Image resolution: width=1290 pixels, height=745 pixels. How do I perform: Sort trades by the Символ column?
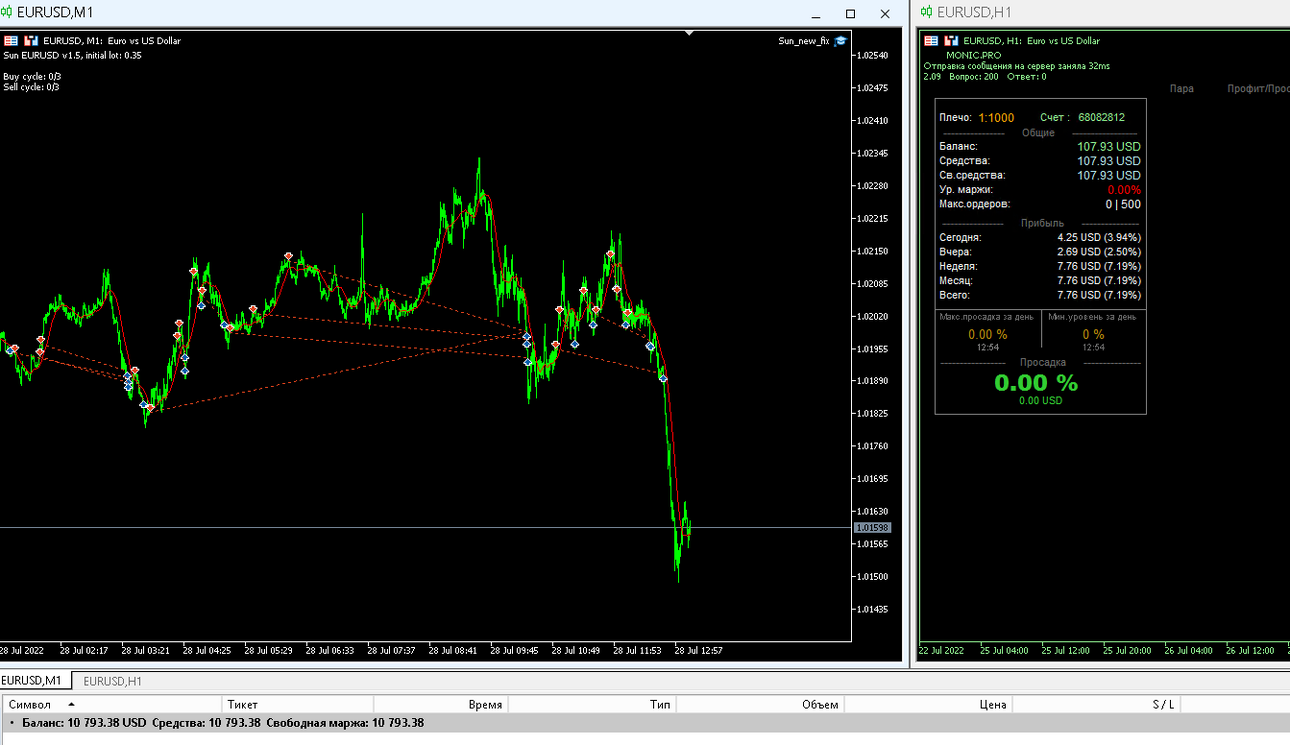(110, 704)
